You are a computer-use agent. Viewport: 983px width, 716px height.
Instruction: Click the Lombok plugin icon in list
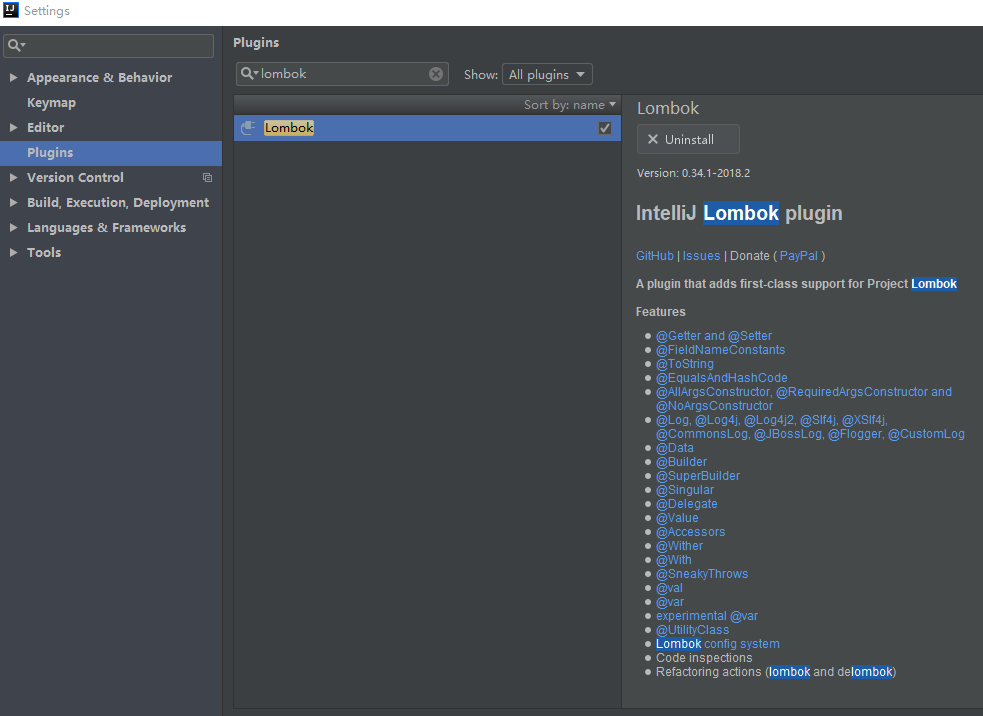click(248, 128)
